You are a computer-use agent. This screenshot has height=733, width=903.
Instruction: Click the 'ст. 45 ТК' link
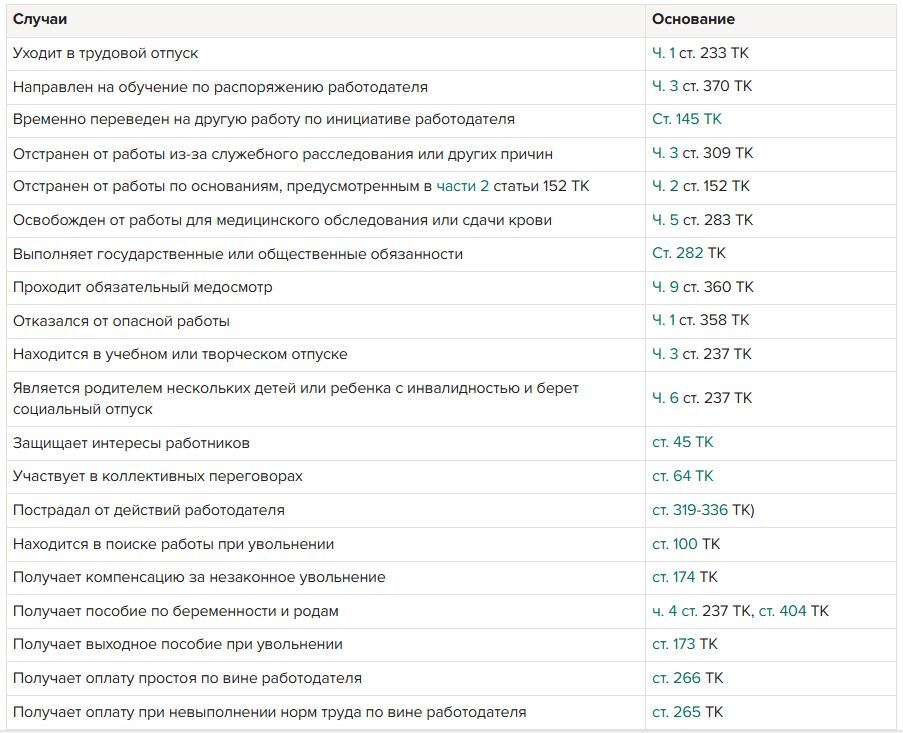[682, 442]
